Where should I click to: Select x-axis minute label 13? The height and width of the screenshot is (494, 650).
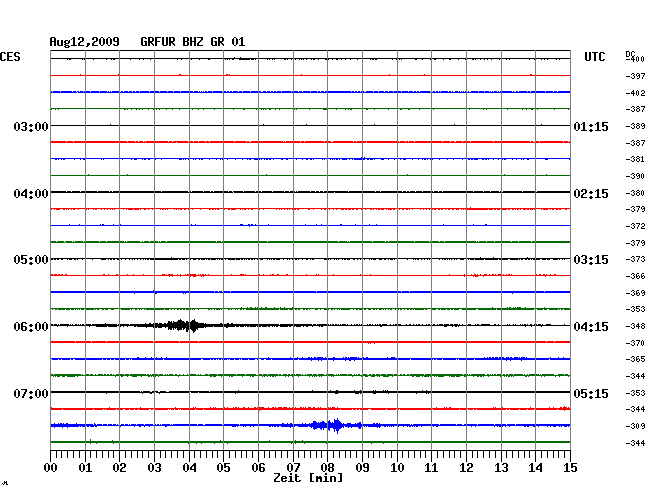pyautogui.click(x=501, y=467)
